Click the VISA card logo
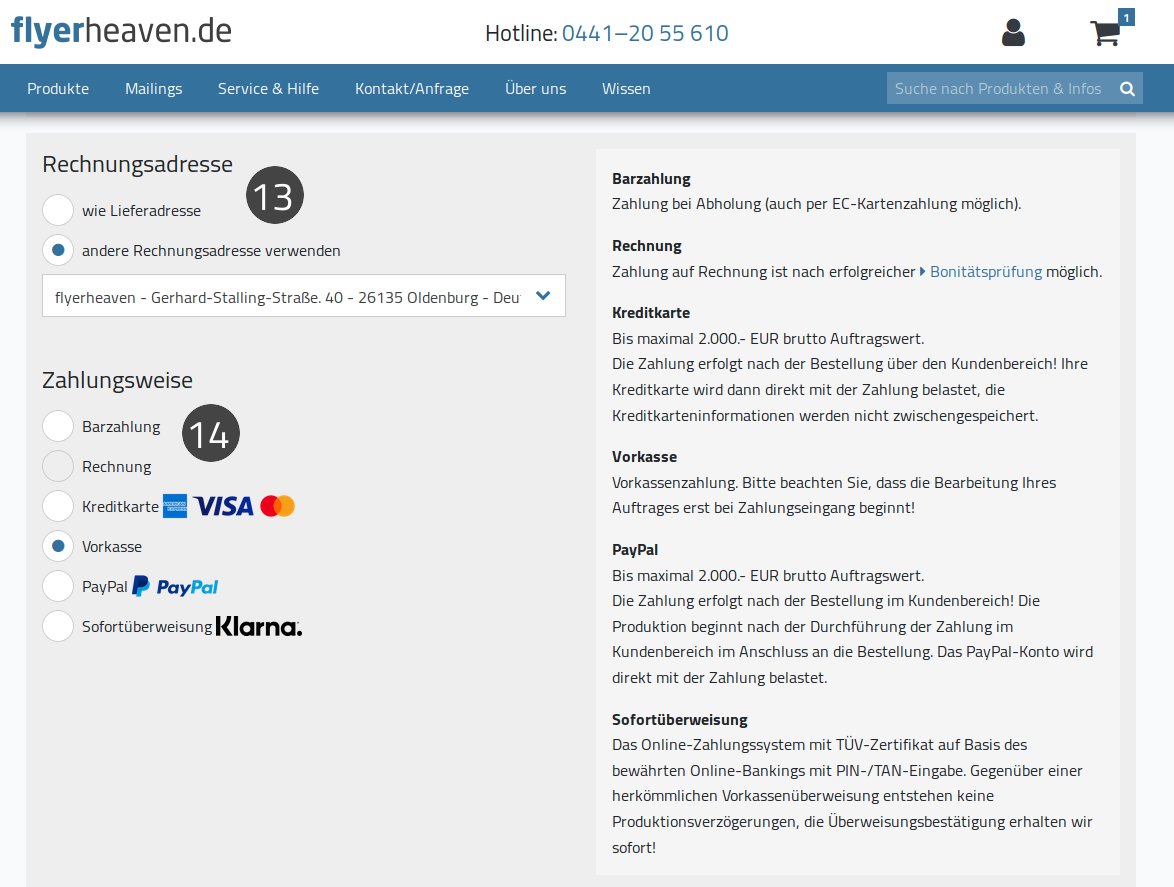 [x=224, y=507]
